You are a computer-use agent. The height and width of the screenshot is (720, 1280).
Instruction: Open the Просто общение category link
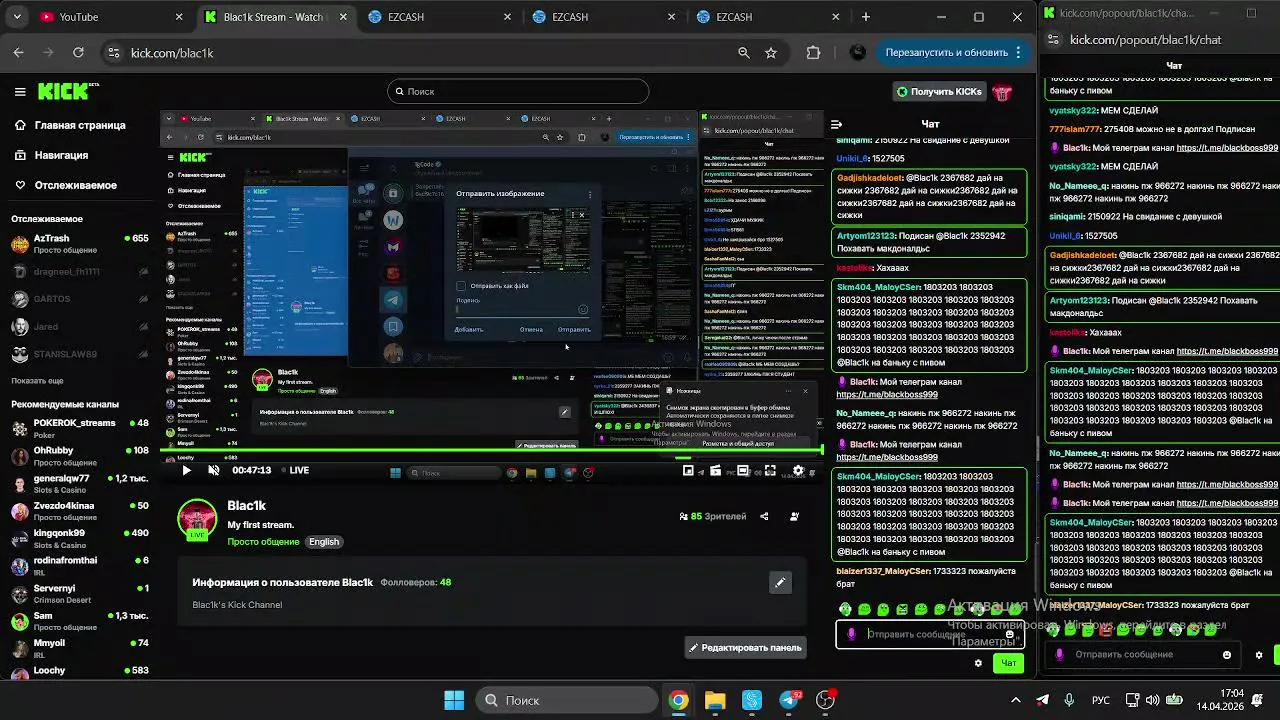coord(263,542)
